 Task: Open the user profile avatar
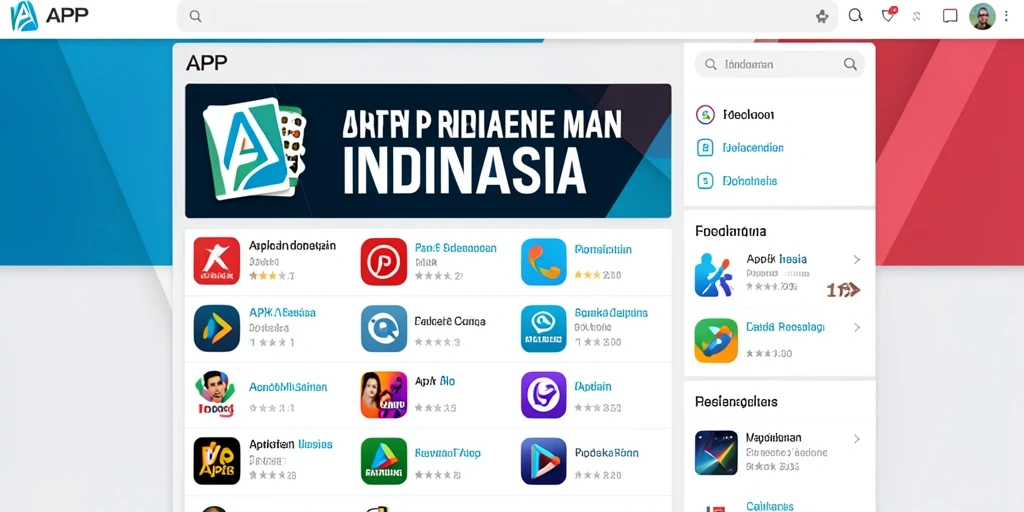982,16
